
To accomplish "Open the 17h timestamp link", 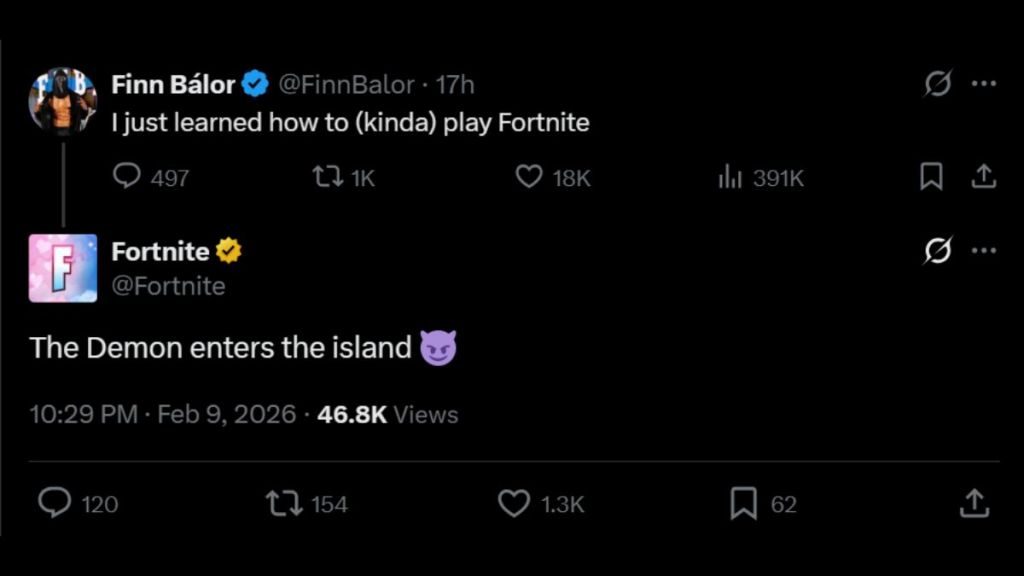I will point(457,85).
